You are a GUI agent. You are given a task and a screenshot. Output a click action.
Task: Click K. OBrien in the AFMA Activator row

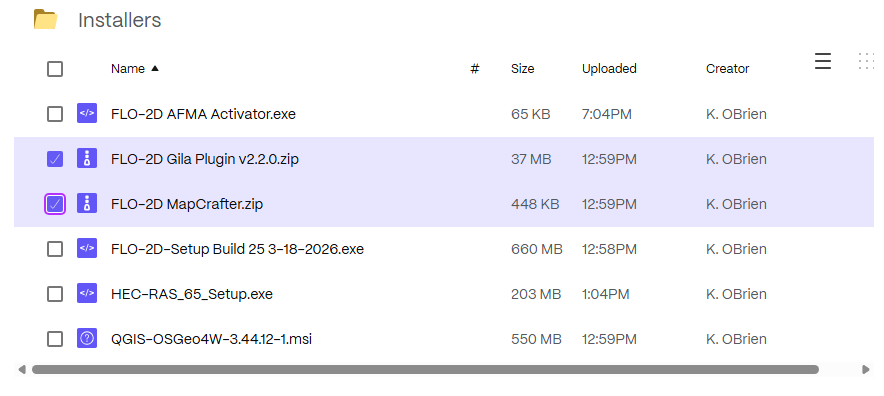pyautogui.click(x=736, y=114)
